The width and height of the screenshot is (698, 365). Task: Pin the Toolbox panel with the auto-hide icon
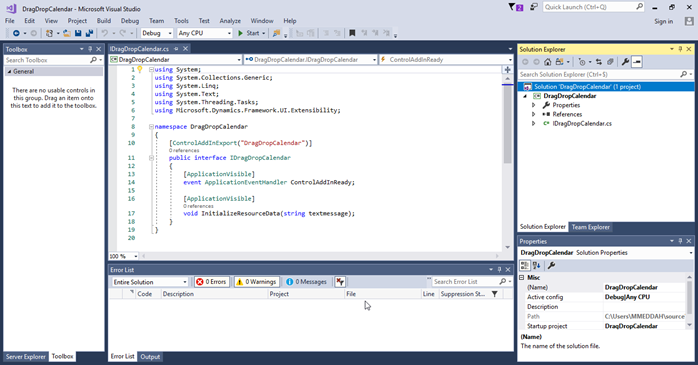(90, 49)
